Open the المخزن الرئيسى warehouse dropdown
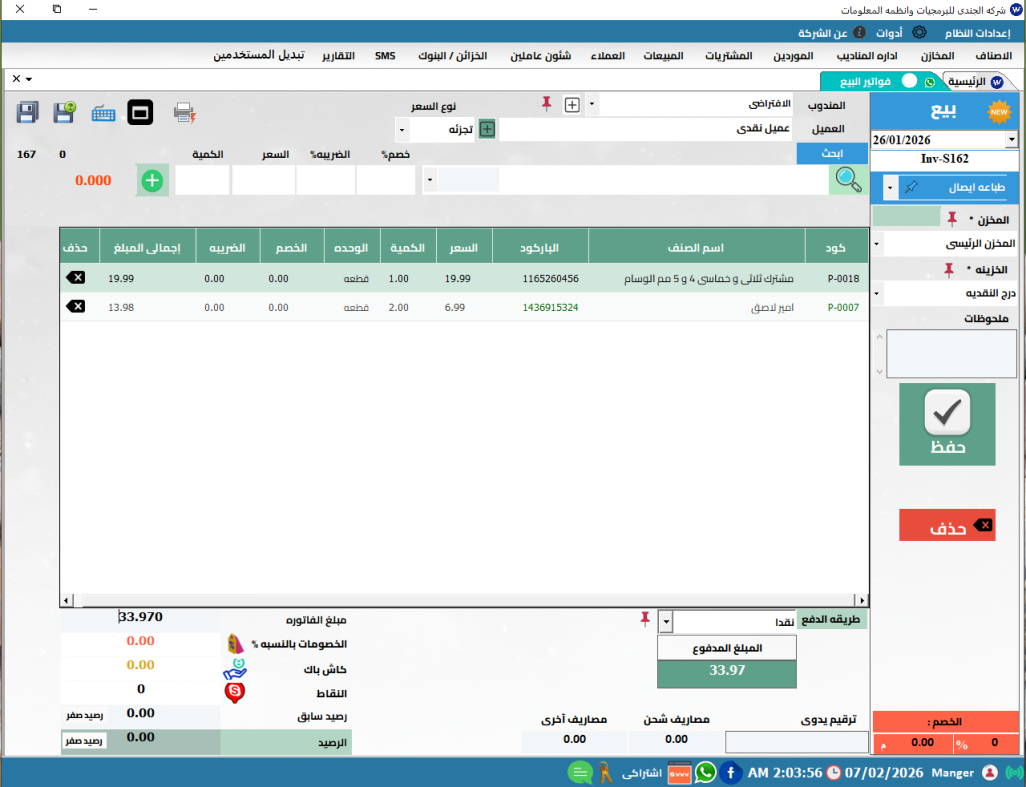This screenshot has height=787, width=1026. (x=877, y=243)
